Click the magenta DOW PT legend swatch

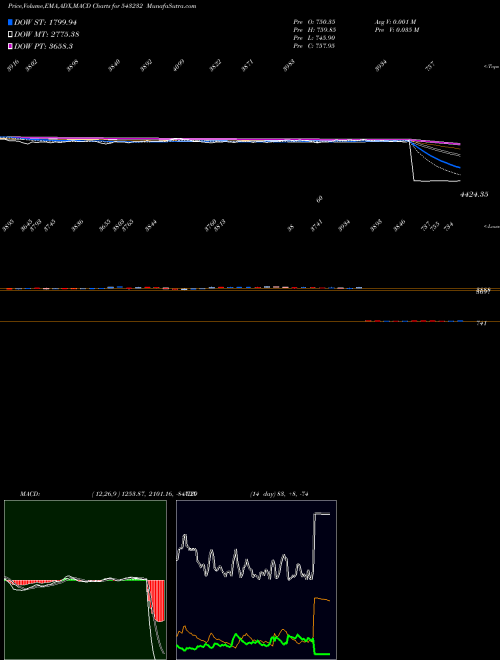coord(10,46)
